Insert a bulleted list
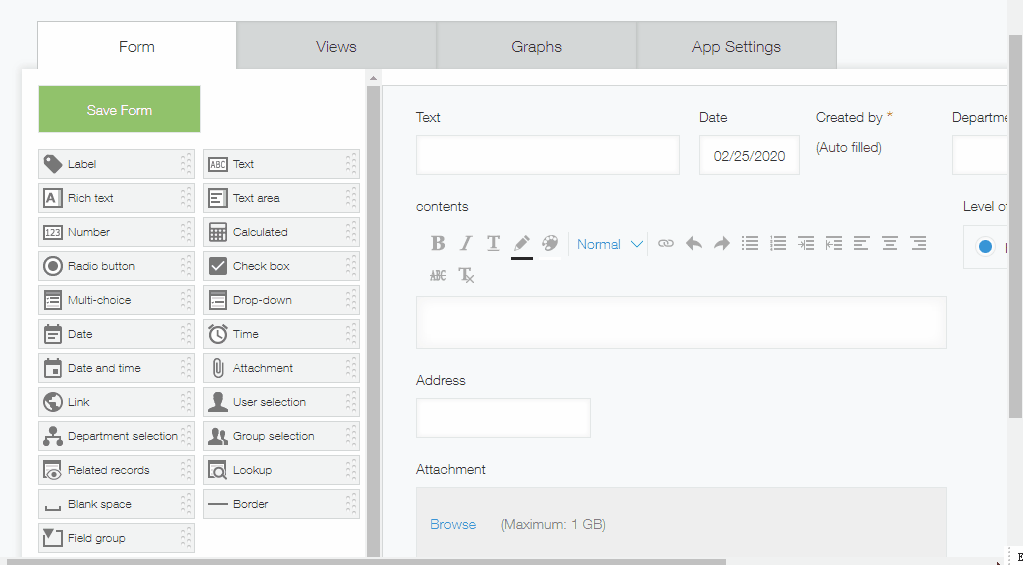 pos(750,244)
